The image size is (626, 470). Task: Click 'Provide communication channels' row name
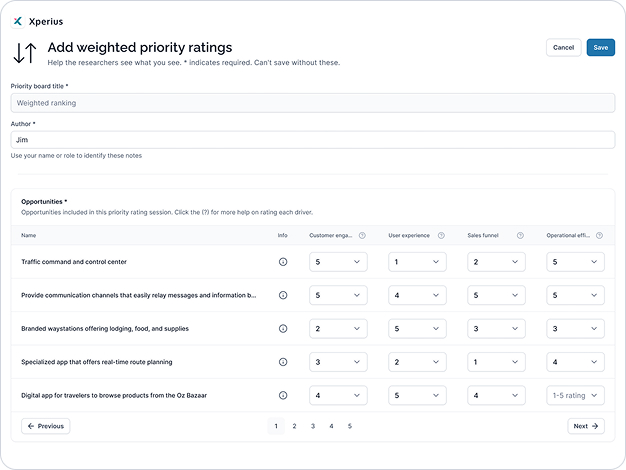click(x=139, y=295)
